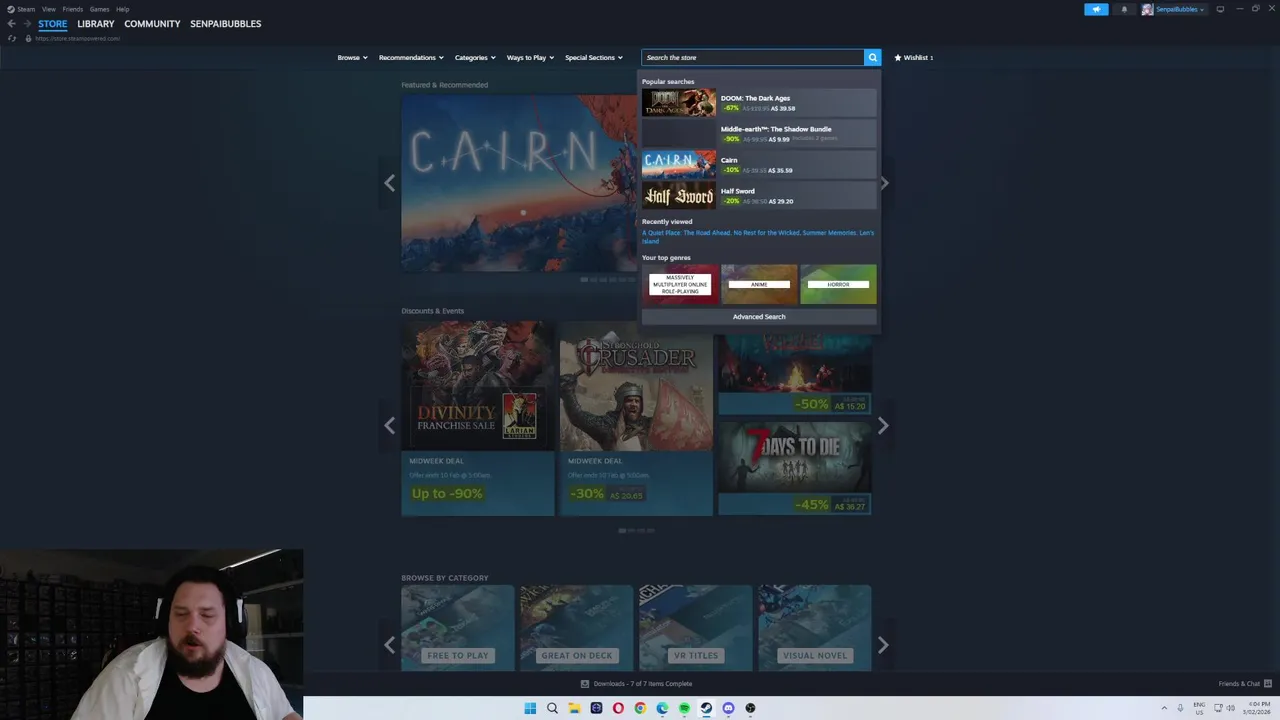Select the Massively Multiplayer Online Role-Playing genre

680,284
